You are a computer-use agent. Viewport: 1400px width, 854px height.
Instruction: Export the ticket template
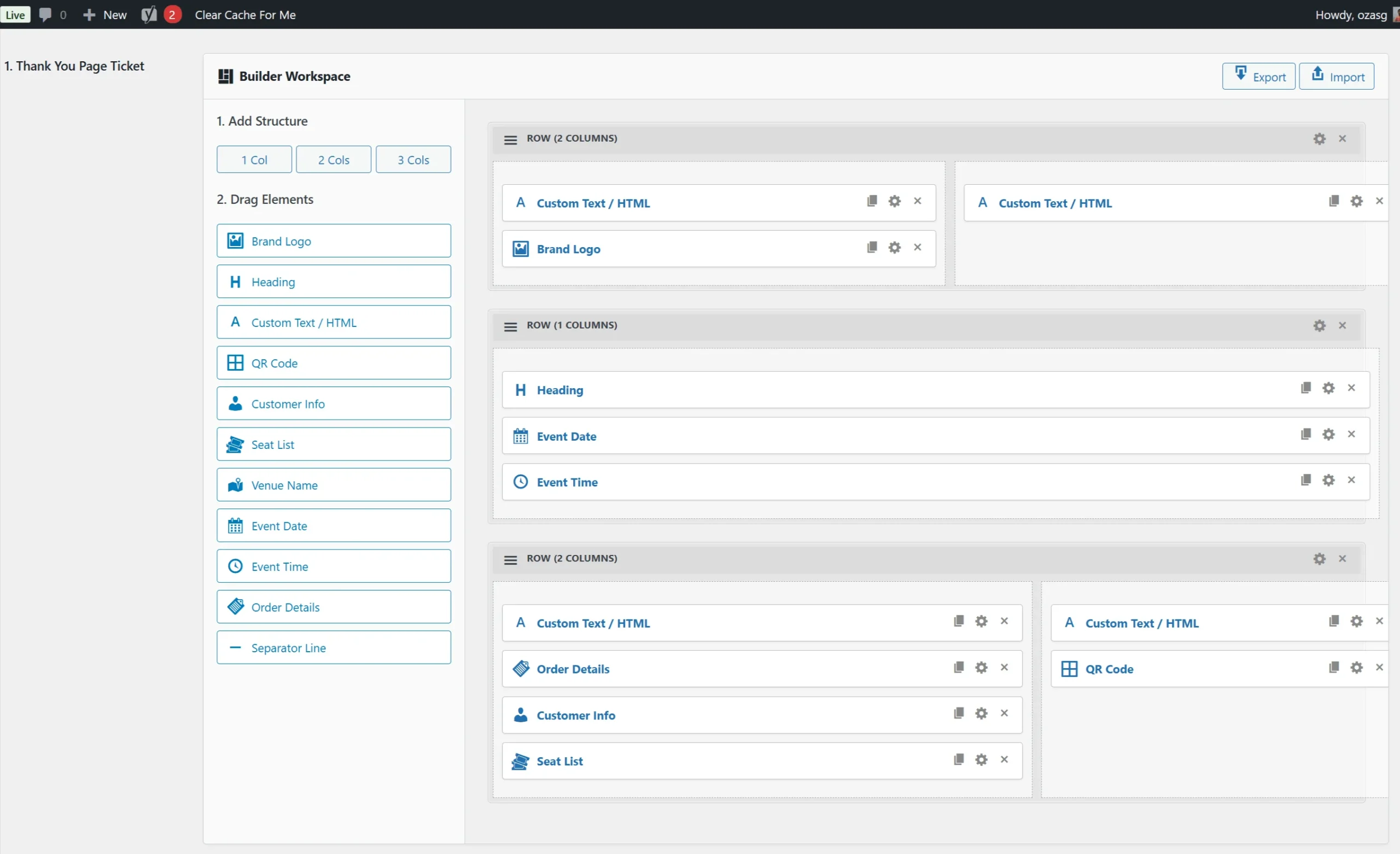pyautogui.click(x=1259, y=75)
